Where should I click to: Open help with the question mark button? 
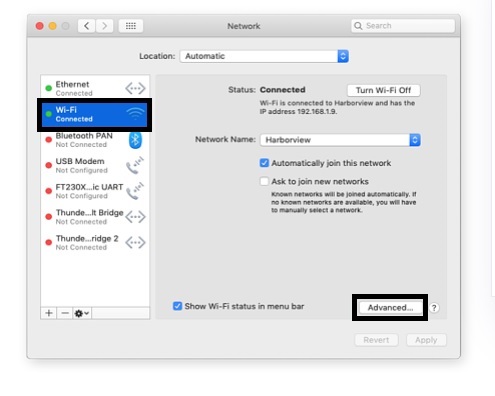[x=434, y=308]
